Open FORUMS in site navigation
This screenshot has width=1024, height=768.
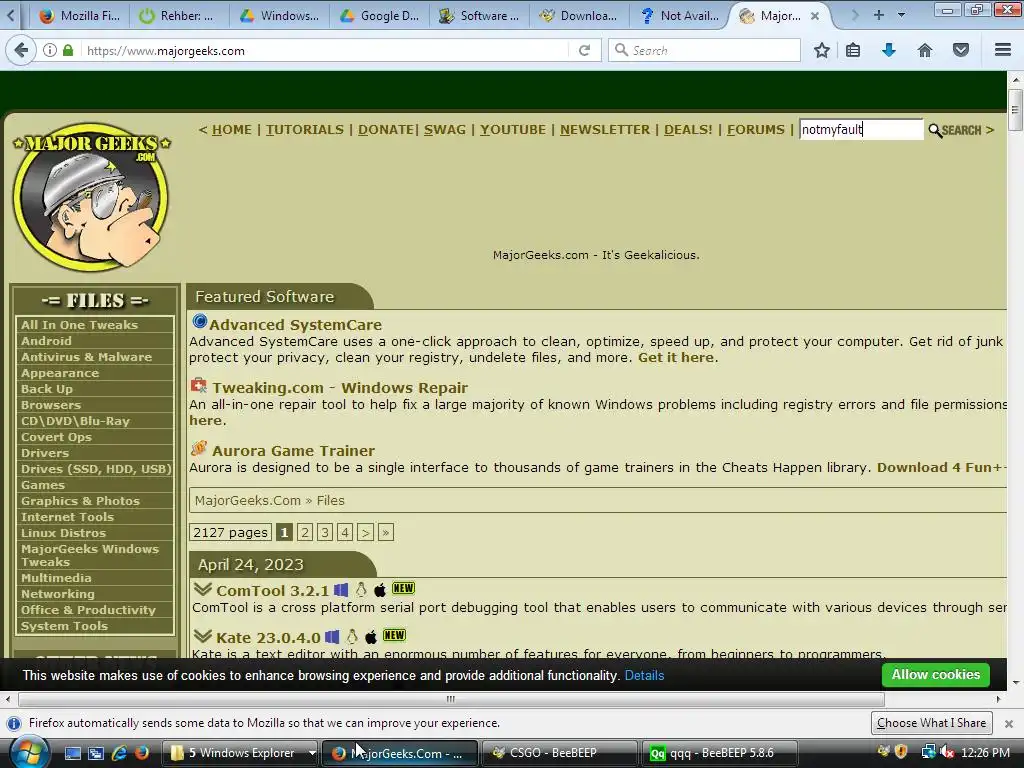tap(756, 130)
